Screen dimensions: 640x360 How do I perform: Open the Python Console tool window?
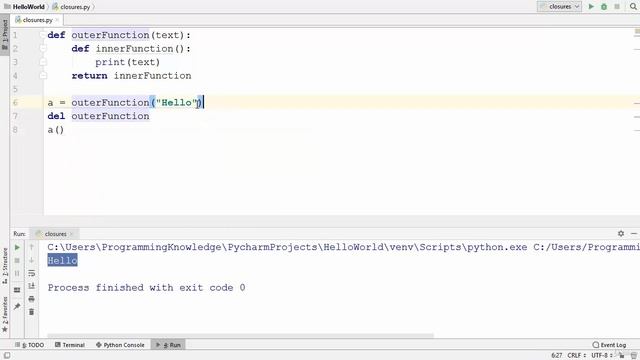point(120,345)
